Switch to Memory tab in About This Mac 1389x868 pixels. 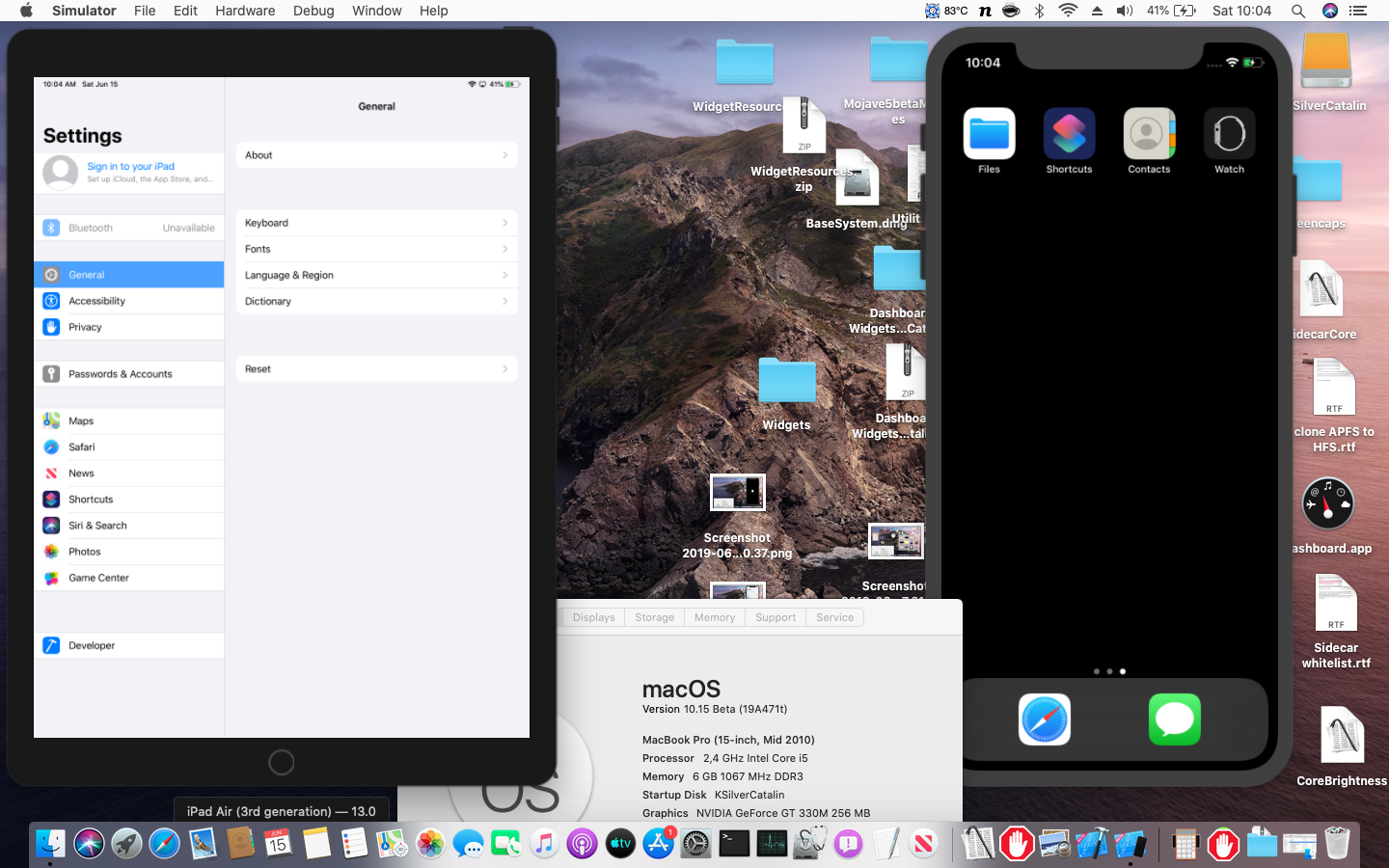pos(715,617)
